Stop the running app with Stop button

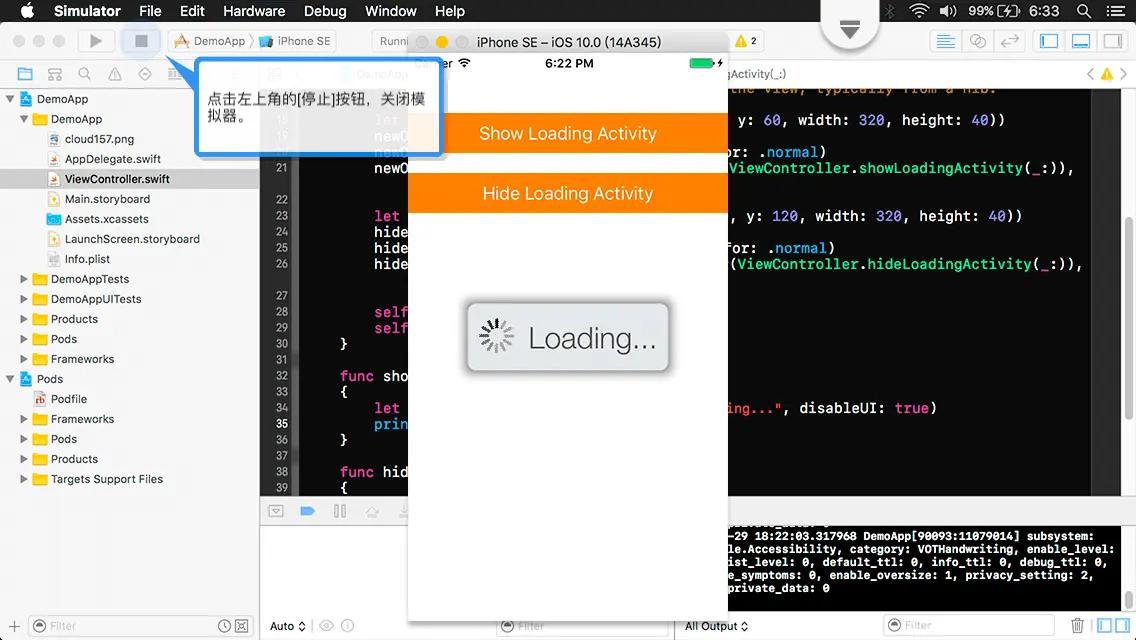tap(141, 41)
